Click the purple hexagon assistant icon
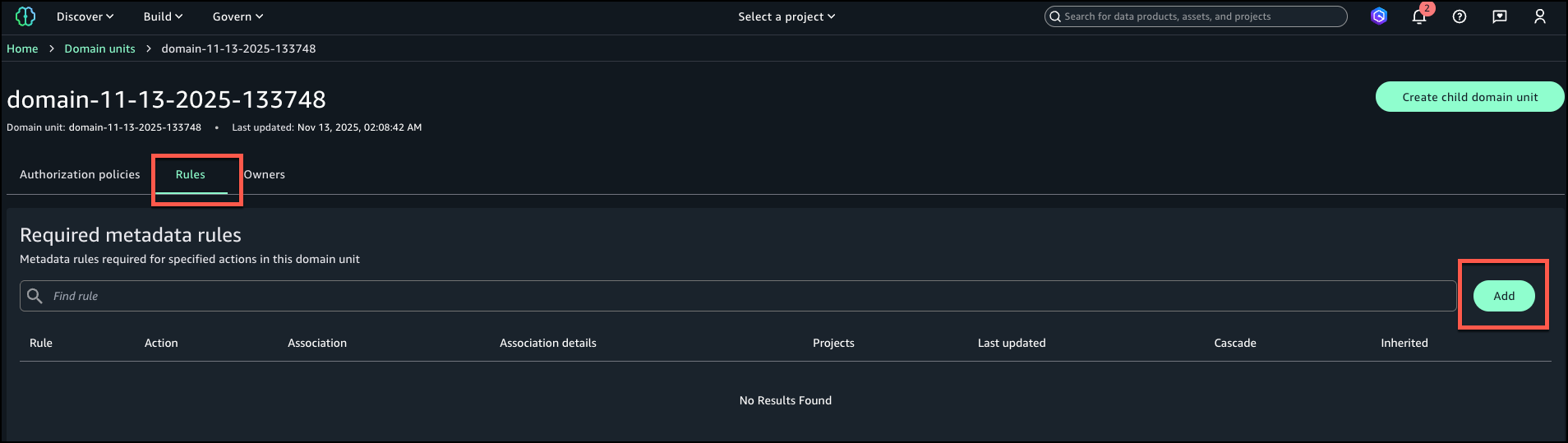 [1379, 16]
